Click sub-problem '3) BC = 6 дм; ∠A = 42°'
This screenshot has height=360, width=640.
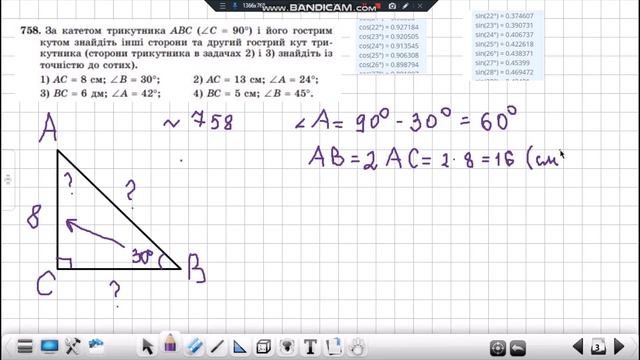[x=100, y=93]
